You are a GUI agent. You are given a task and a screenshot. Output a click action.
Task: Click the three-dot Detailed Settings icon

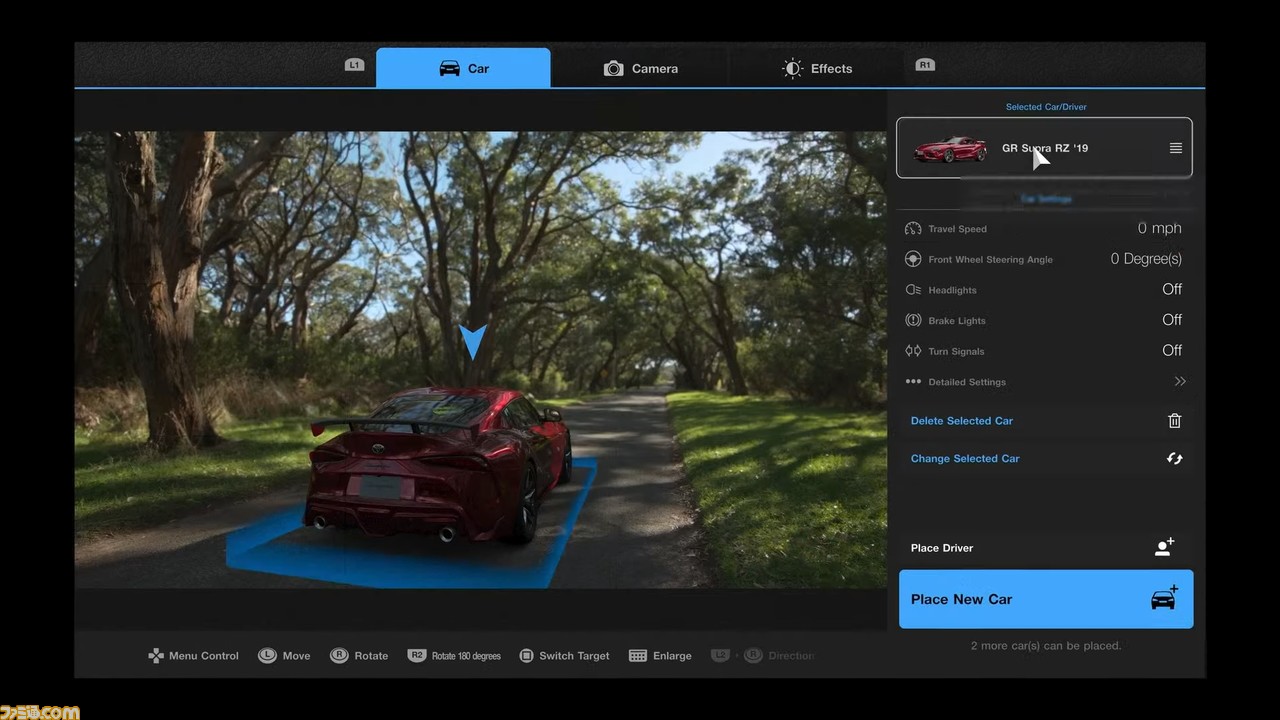(x=913, y=381)
